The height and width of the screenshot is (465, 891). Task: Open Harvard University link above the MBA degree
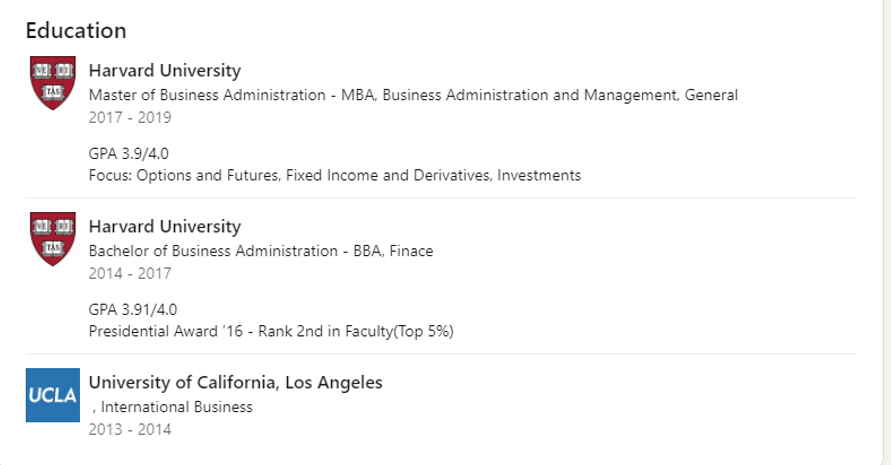[165, 71]
